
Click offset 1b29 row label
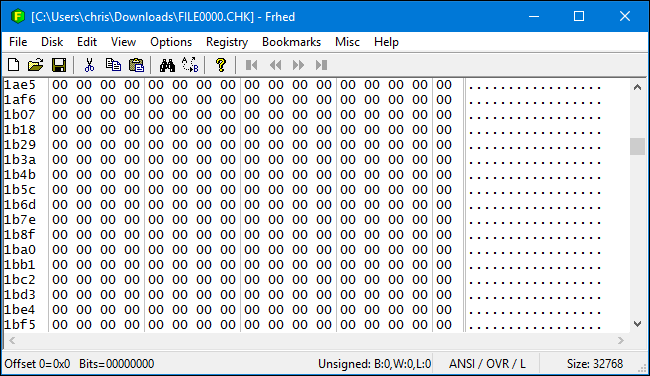(x=20, y=145)
